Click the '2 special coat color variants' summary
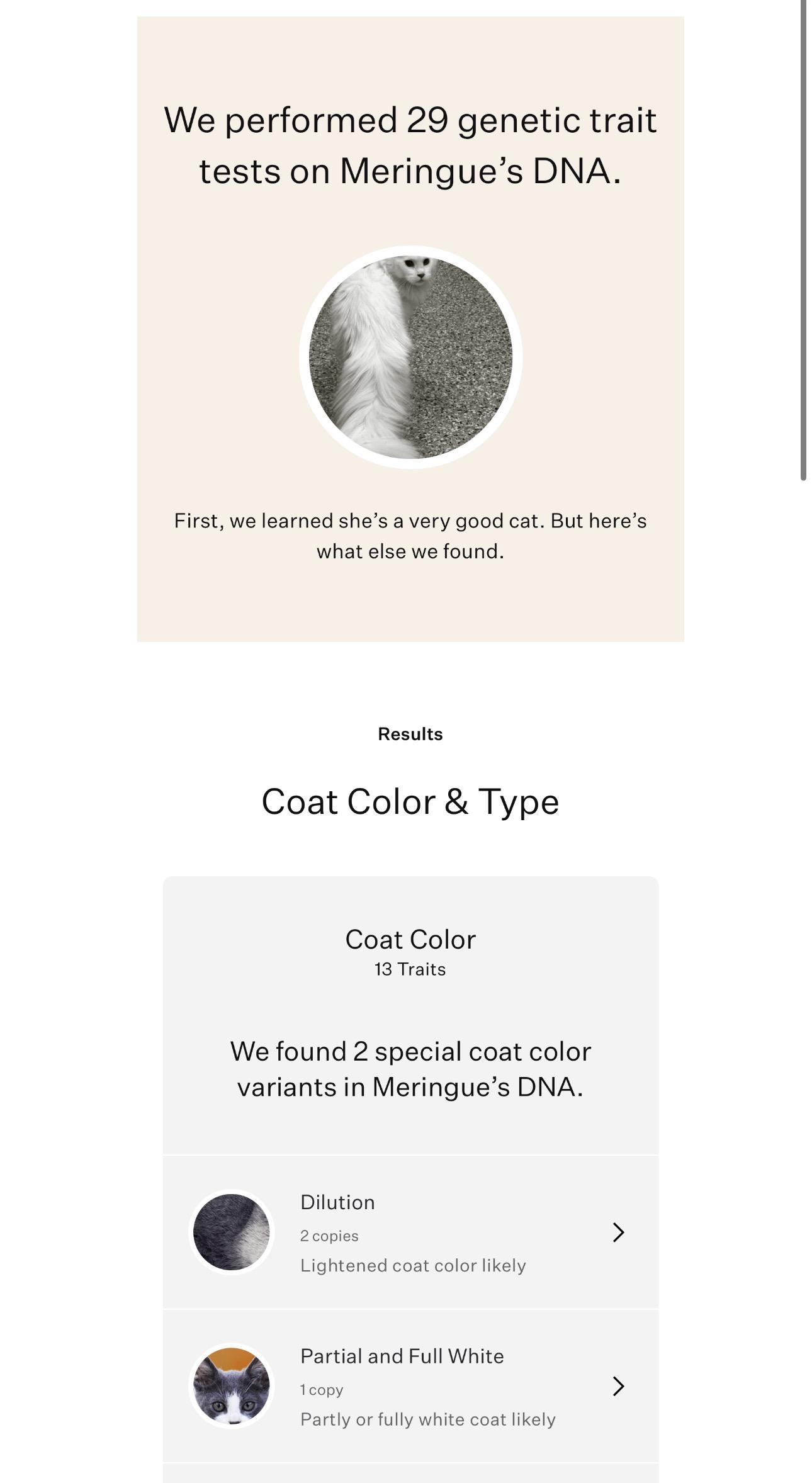The width and height of the screenshot is (812, 1483). 410,1069
